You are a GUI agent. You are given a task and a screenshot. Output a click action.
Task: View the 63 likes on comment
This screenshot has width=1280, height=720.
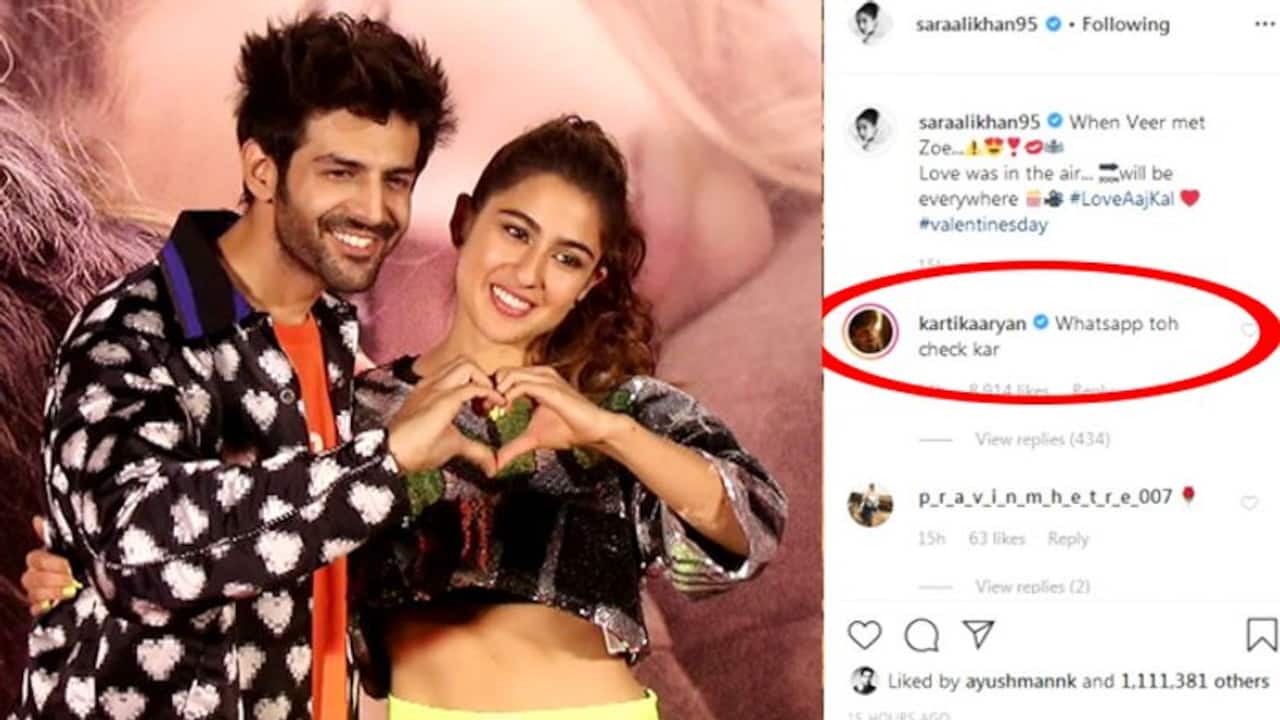click(997, 538)
